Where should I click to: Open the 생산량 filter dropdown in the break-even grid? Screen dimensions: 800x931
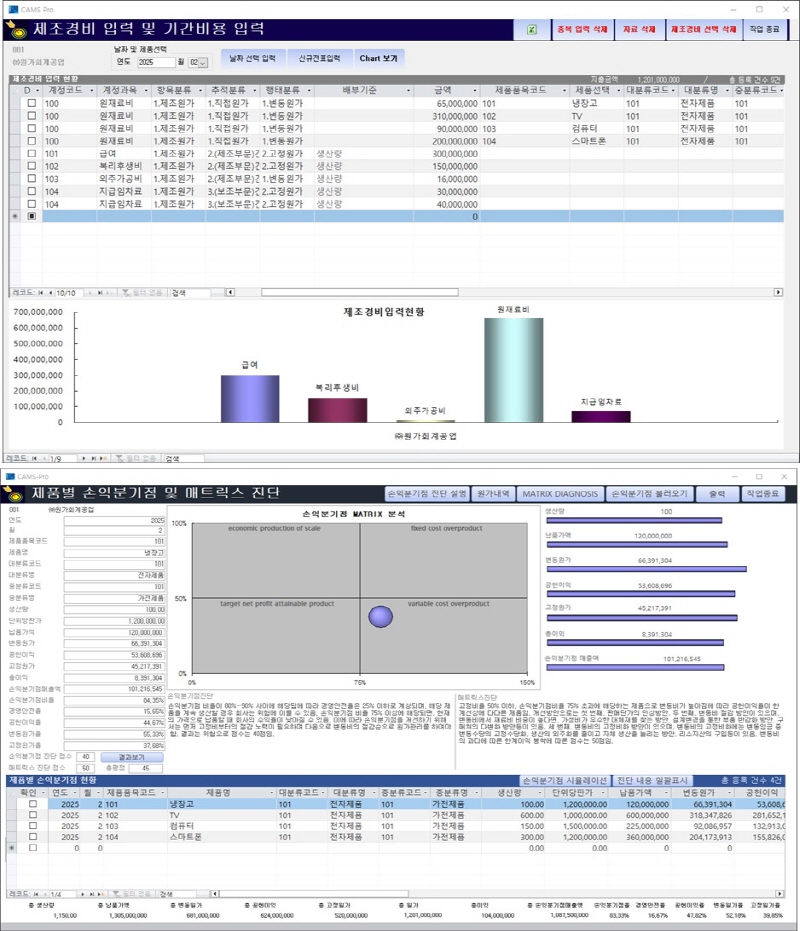[x=541, y=793]
